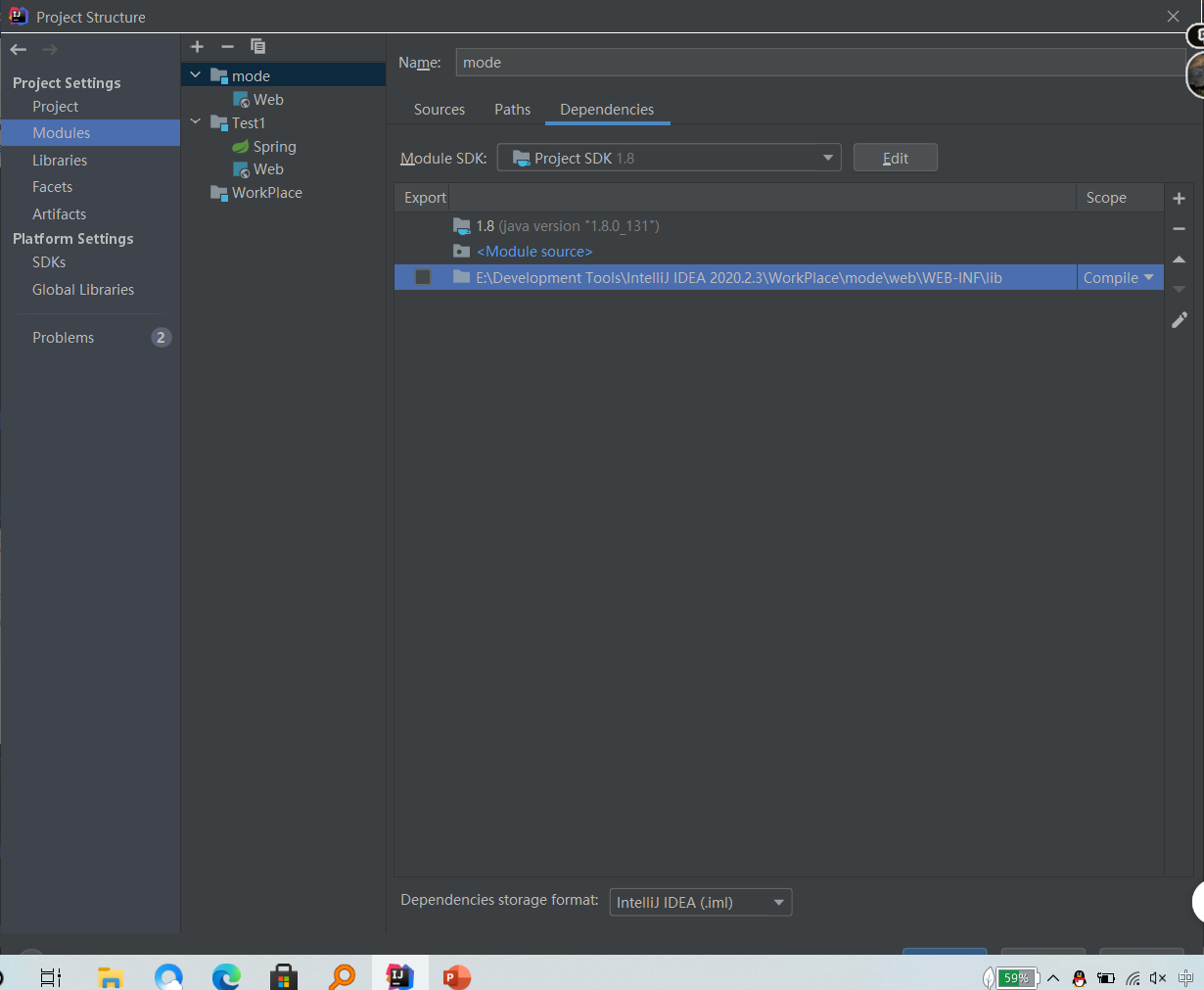Collapse the mode module node
This screenshot has width=1204, height=990.
coord(196,74)
